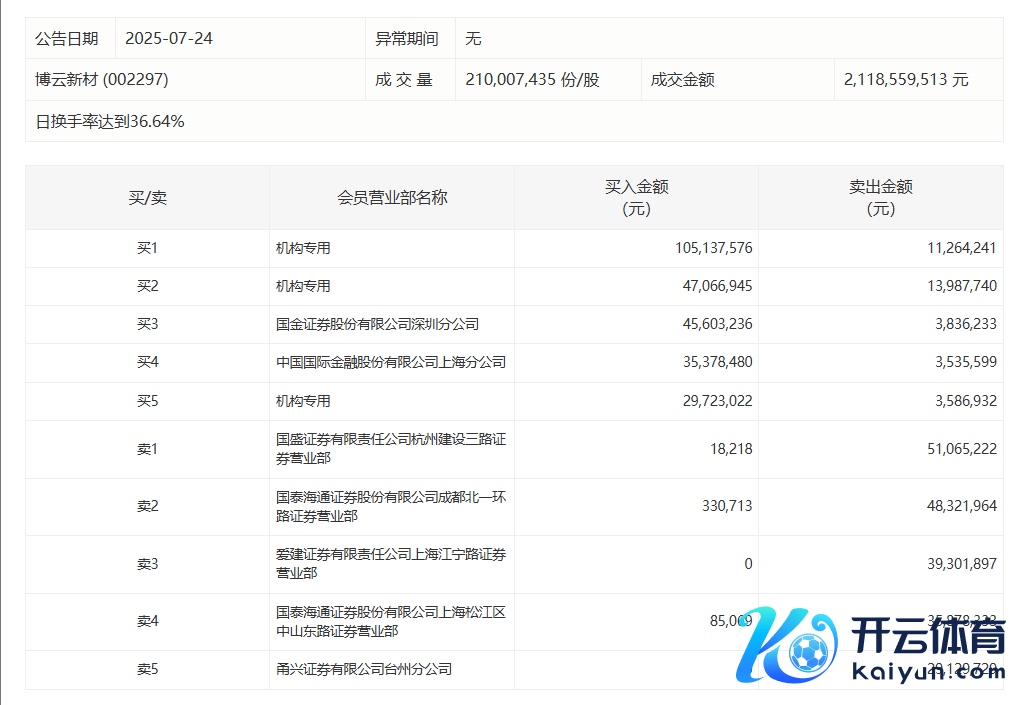Open 中国国际金融股份有限公司上海分公司 entry
This screenshot has height=705, width=1021.
click(390, 362)
